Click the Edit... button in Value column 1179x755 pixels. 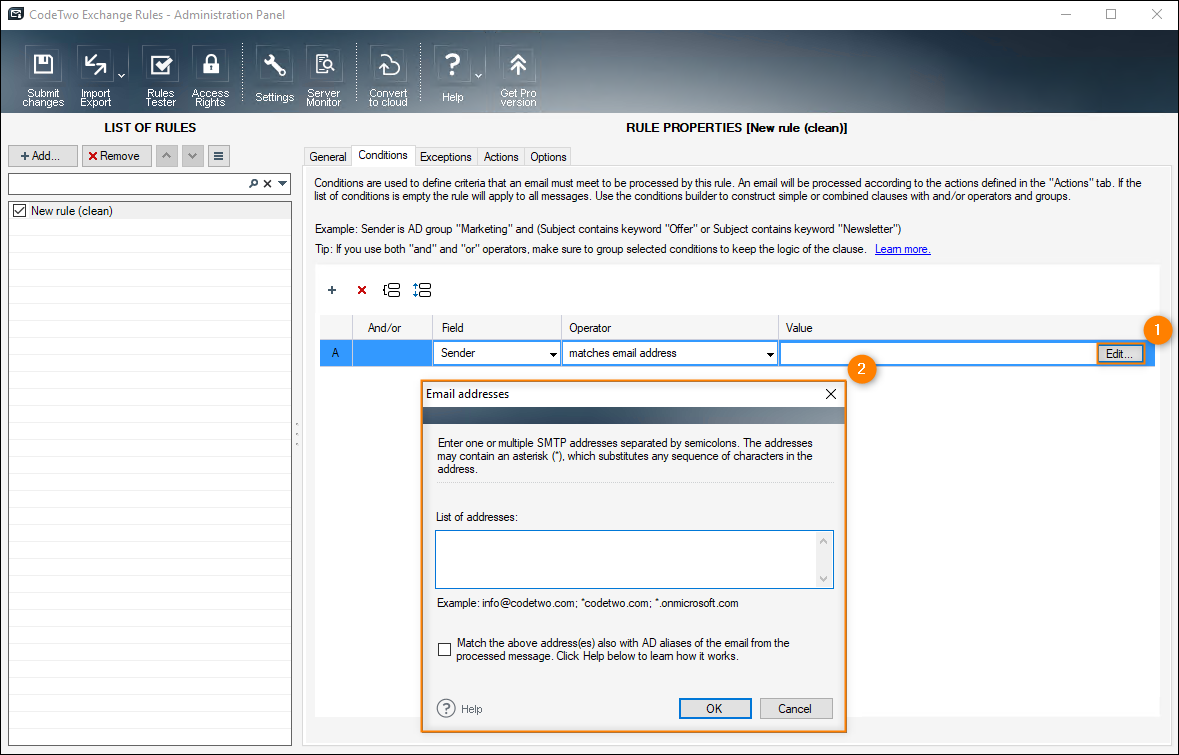point(1120,353)
